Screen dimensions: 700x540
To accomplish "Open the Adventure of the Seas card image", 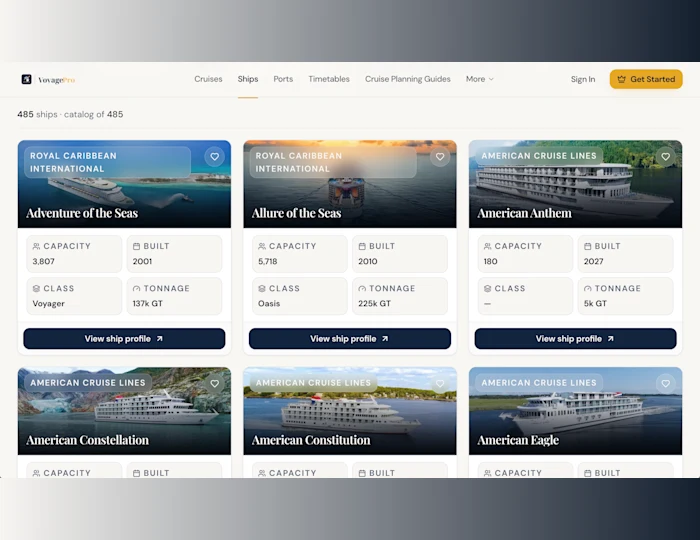I will click(x=124, y=184).
